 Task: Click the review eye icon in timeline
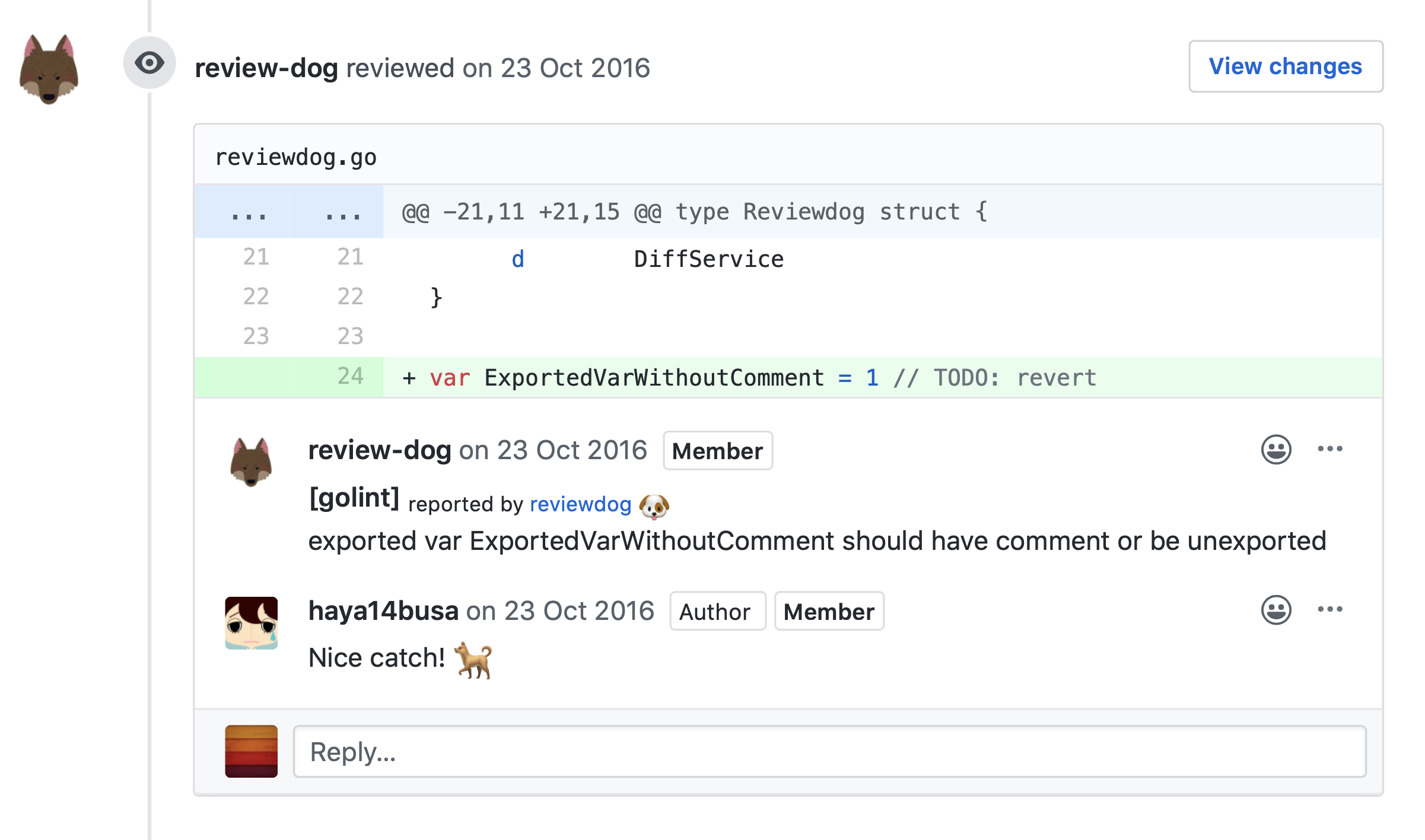(x=150, y=63)
